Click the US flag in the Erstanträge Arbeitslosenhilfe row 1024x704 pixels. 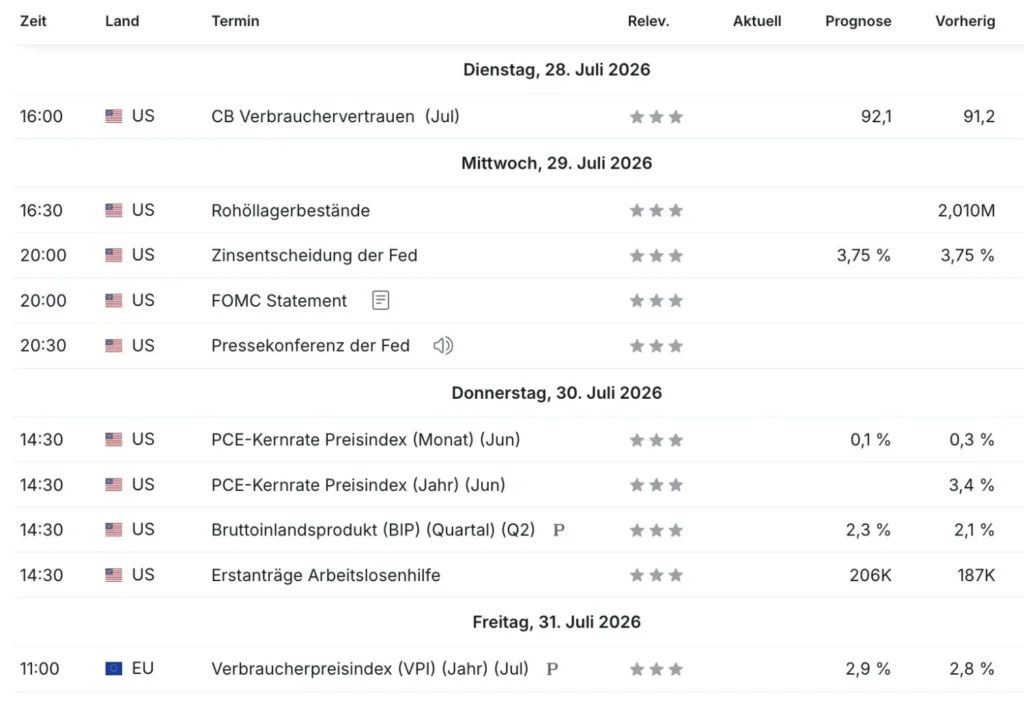(114, 575)
